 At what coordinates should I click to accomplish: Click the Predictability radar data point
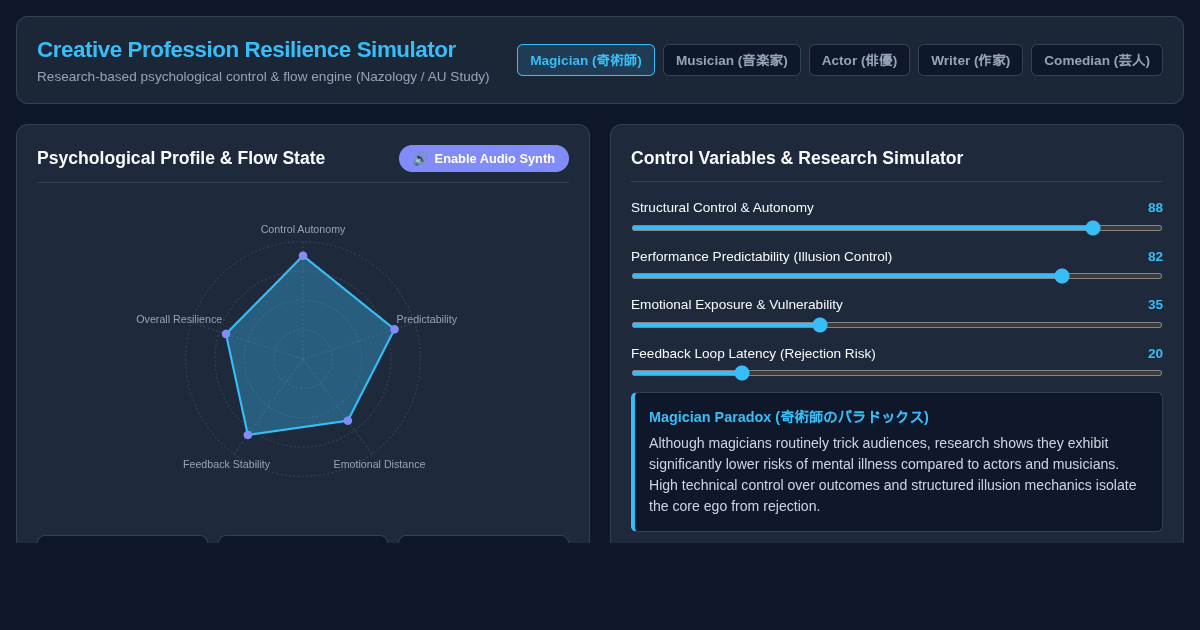(x=394, y=329)
